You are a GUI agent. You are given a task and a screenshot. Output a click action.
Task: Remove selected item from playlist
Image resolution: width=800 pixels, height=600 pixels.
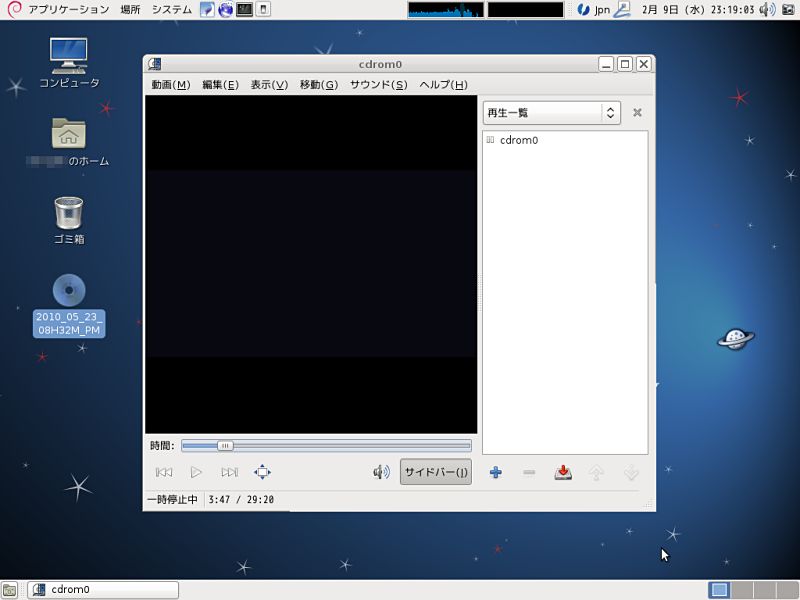(x=529, y=472)
